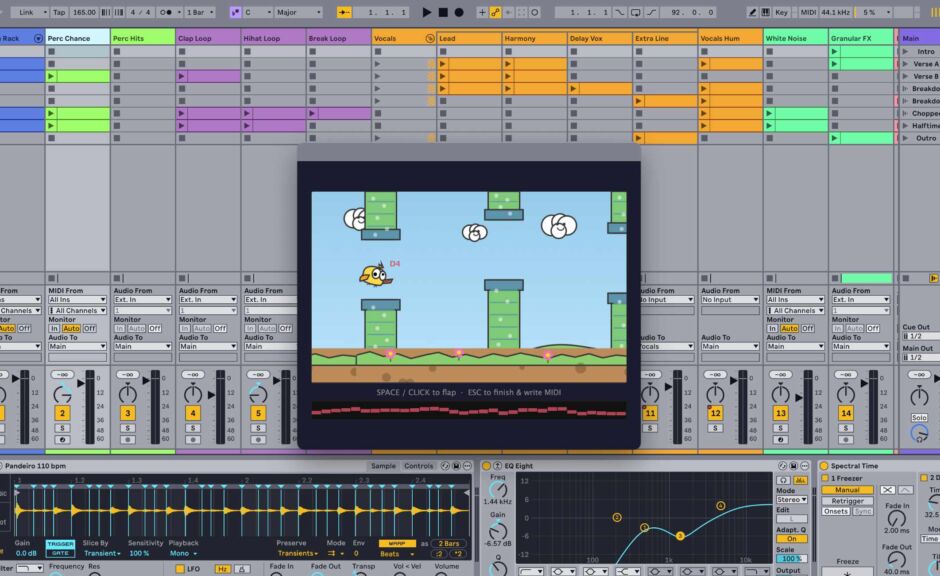Launch the first Lead track clip

[443, 64]
